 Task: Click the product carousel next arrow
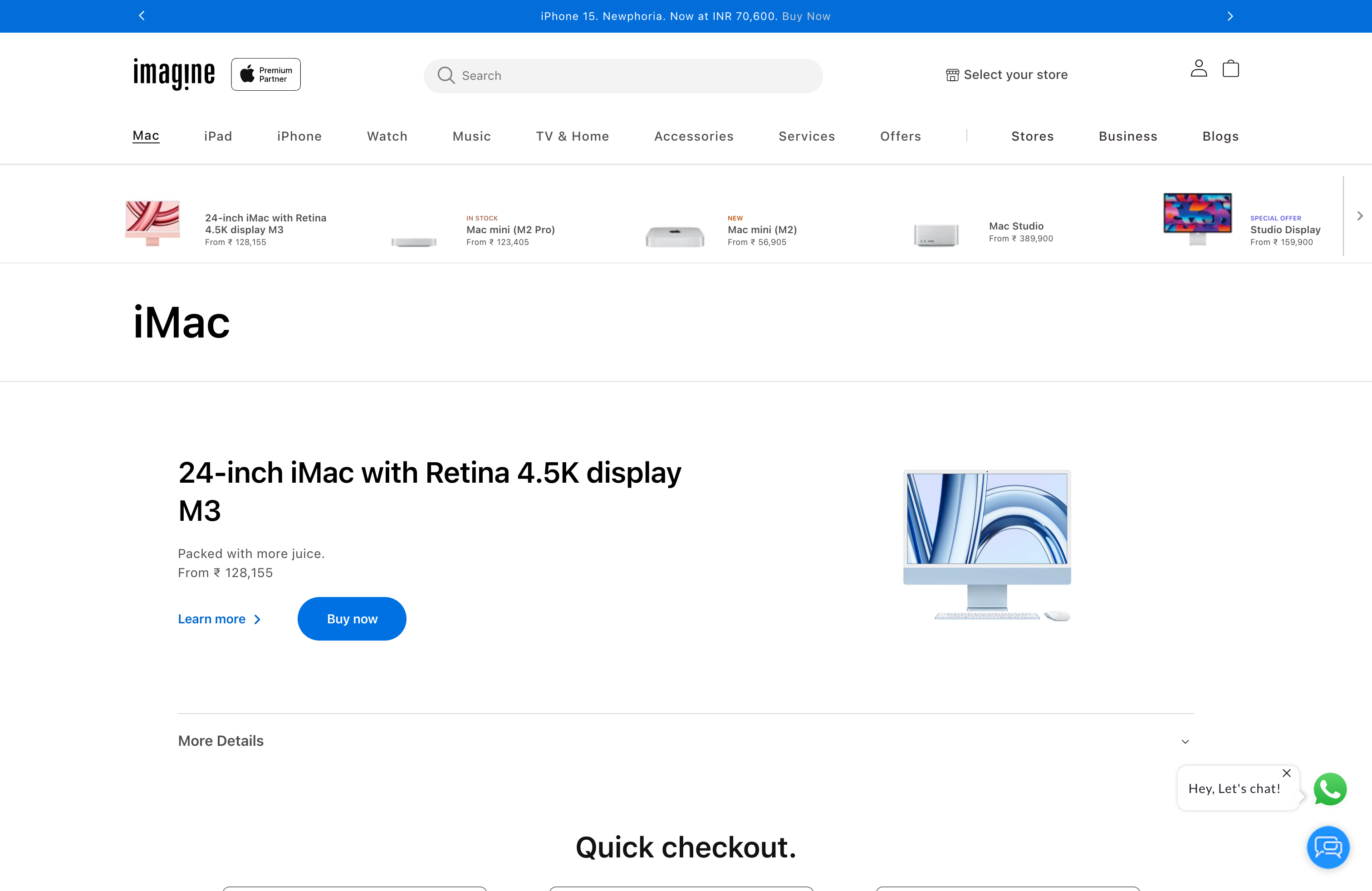(1360, 215)
